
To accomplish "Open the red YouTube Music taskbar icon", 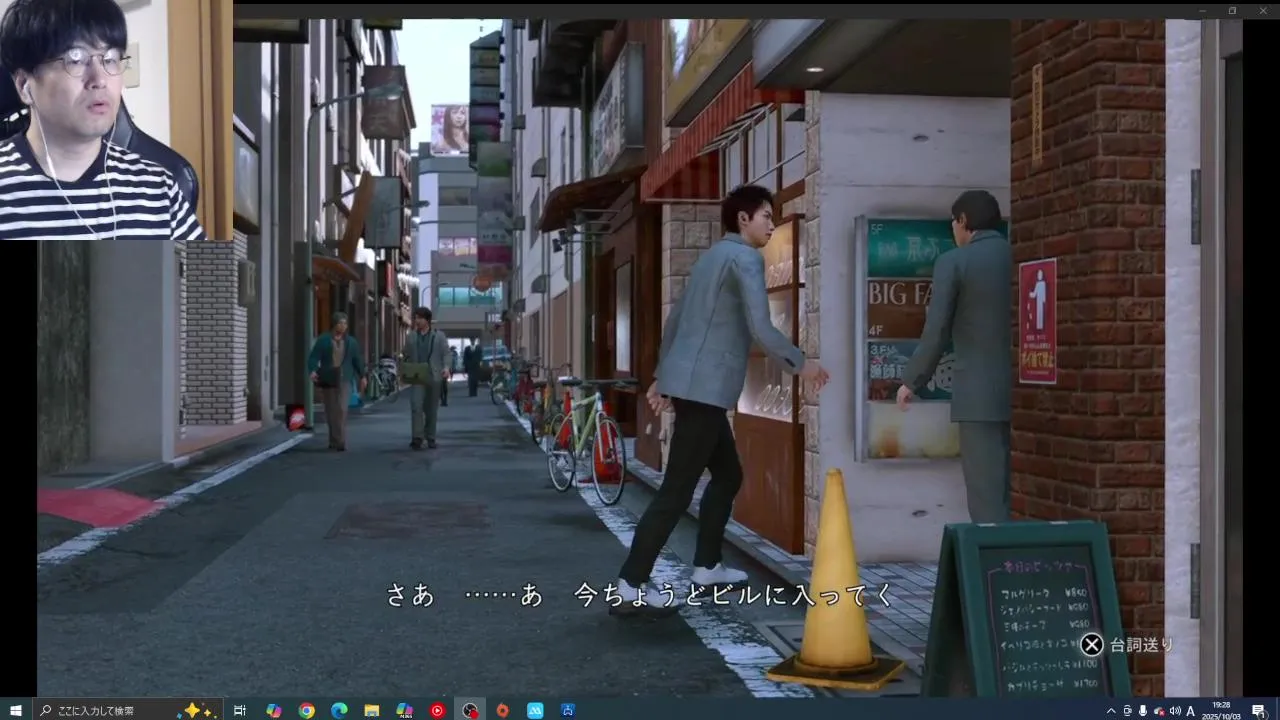I will (437, 710).
